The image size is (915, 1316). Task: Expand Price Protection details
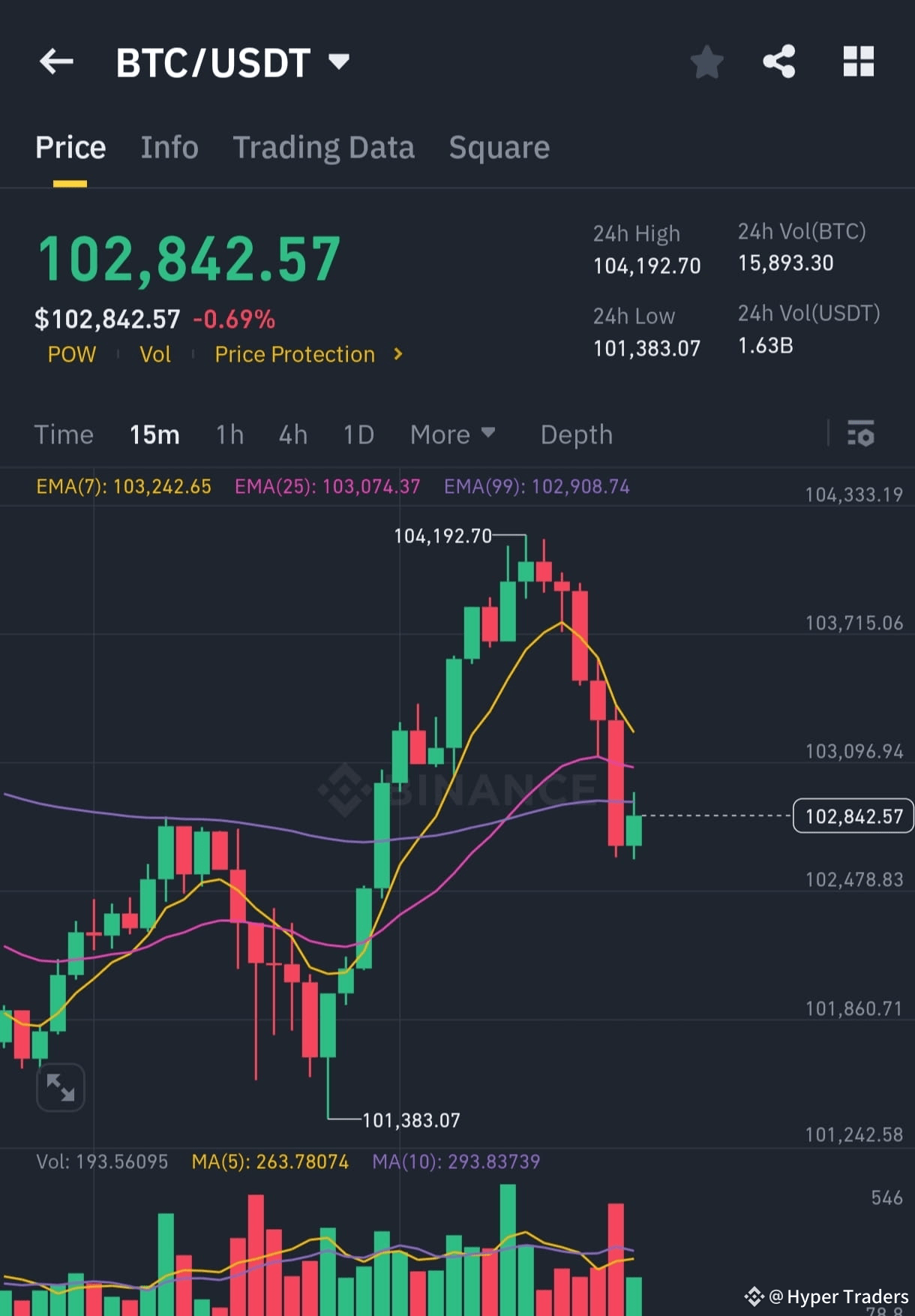[307, 354]
